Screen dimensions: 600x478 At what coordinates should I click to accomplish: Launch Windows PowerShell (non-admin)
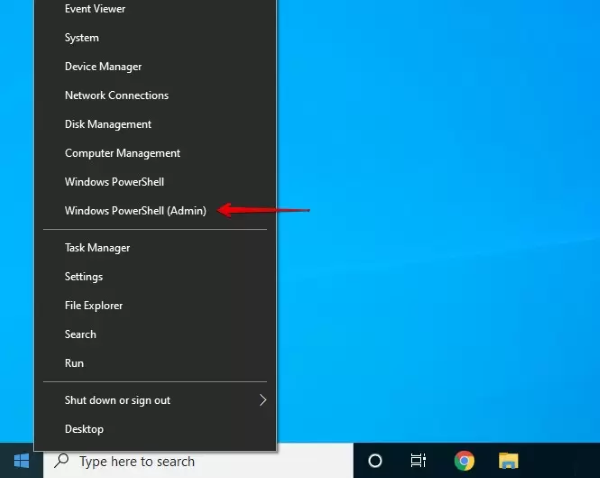click(155, 182)
